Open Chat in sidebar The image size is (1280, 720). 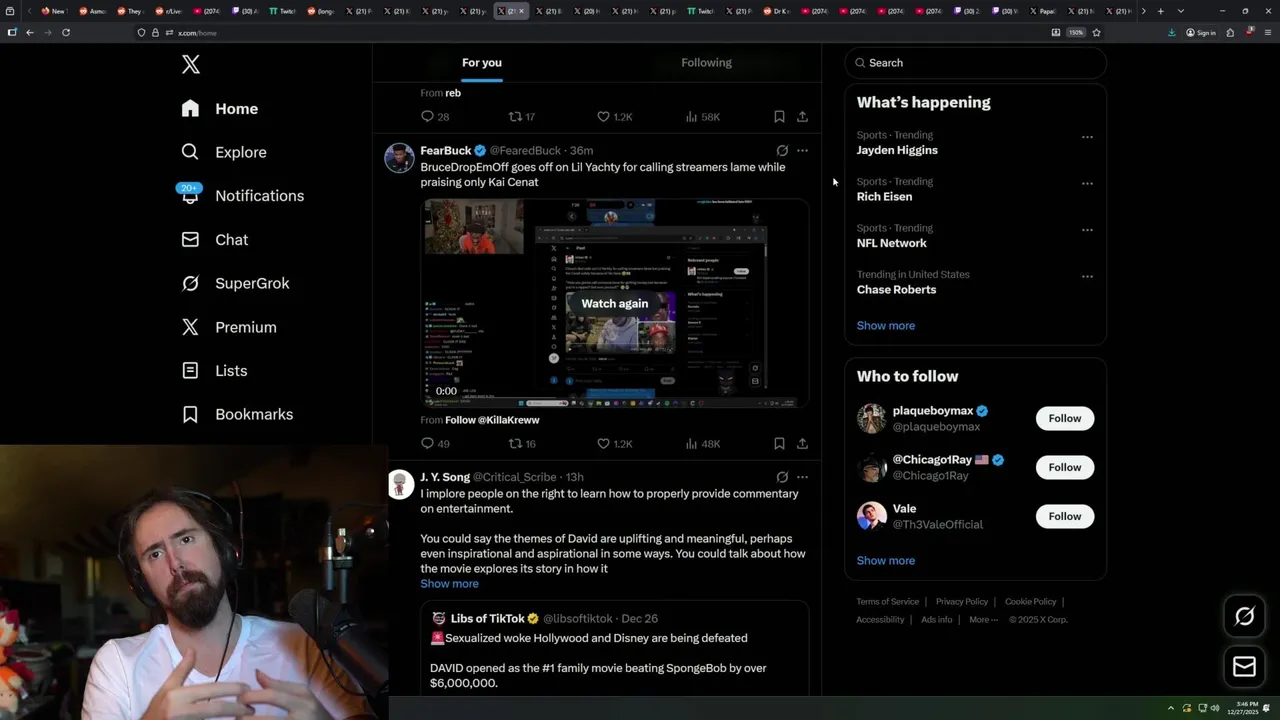[x=214, y=240]
